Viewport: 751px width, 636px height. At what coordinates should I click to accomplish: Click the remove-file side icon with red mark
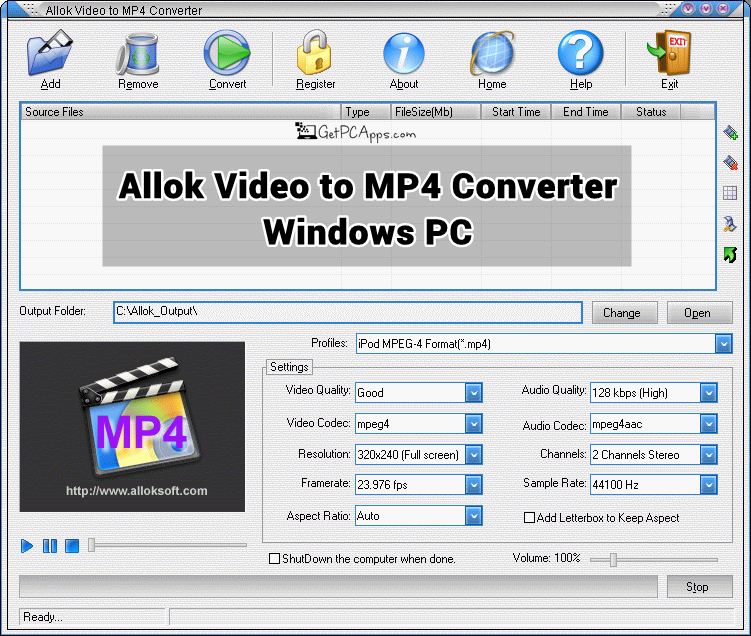pyautogui.click(x=730, y=163)
